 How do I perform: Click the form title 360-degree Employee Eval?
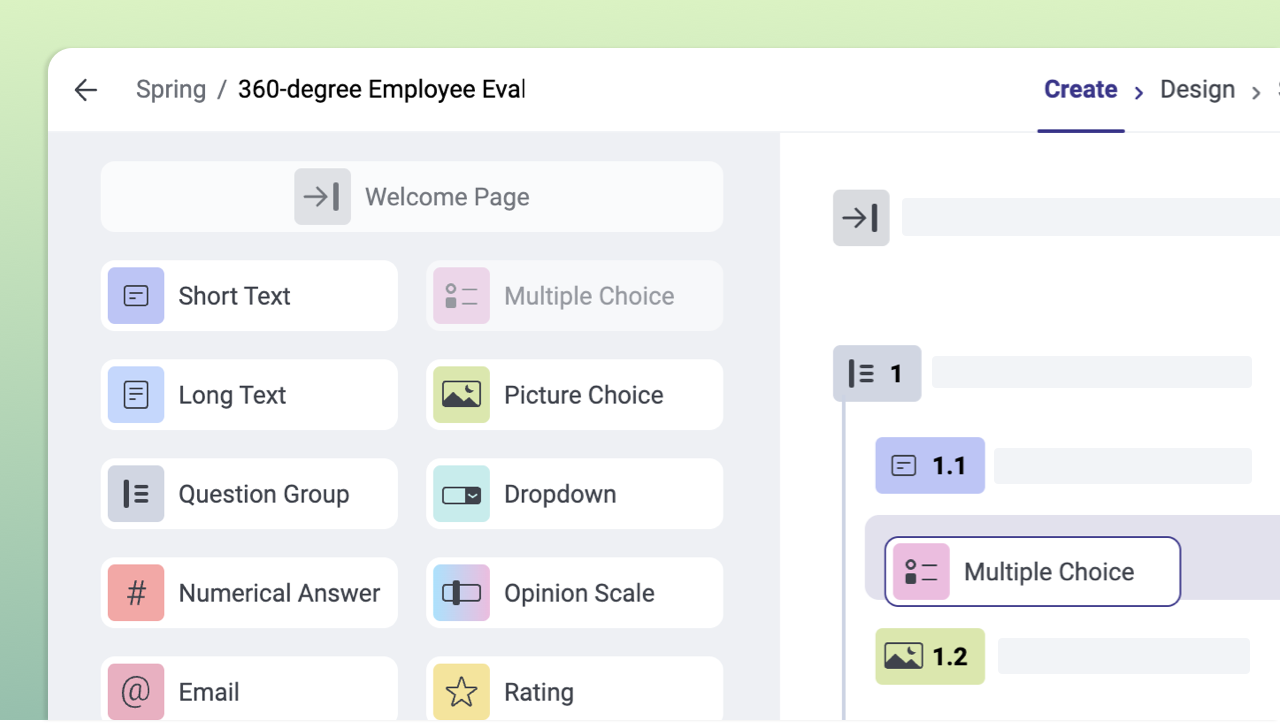(381, 89)
